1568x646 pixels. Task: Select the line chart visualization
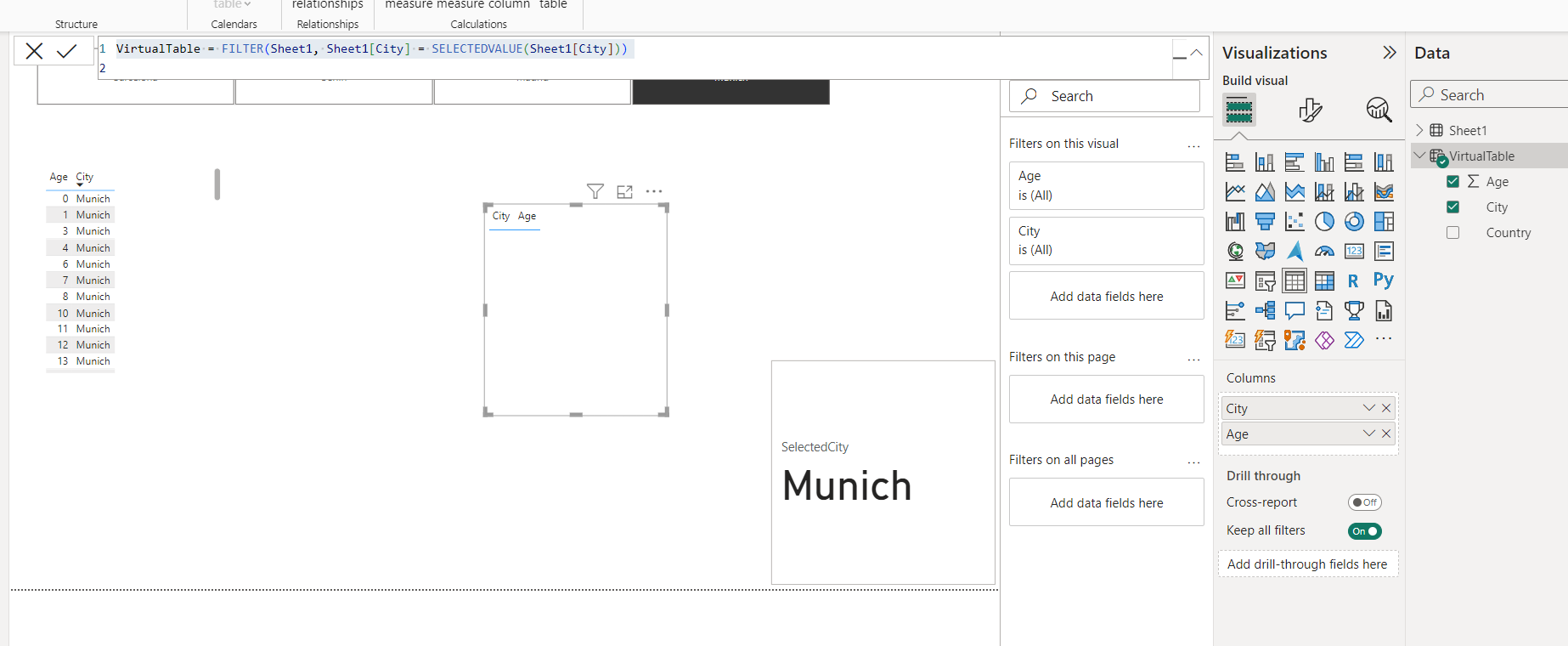pos(1235,192)
